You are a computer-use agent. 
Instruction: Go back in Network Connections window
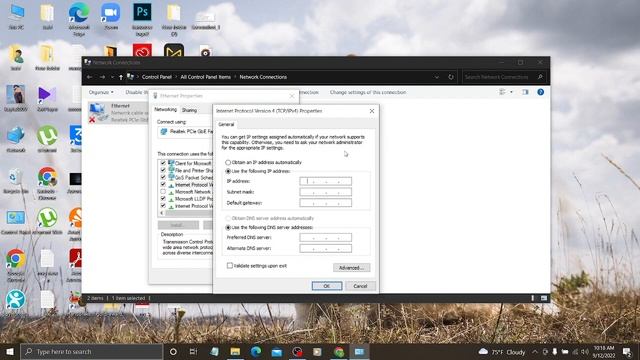pyautogui.click(x=89, y=77)
